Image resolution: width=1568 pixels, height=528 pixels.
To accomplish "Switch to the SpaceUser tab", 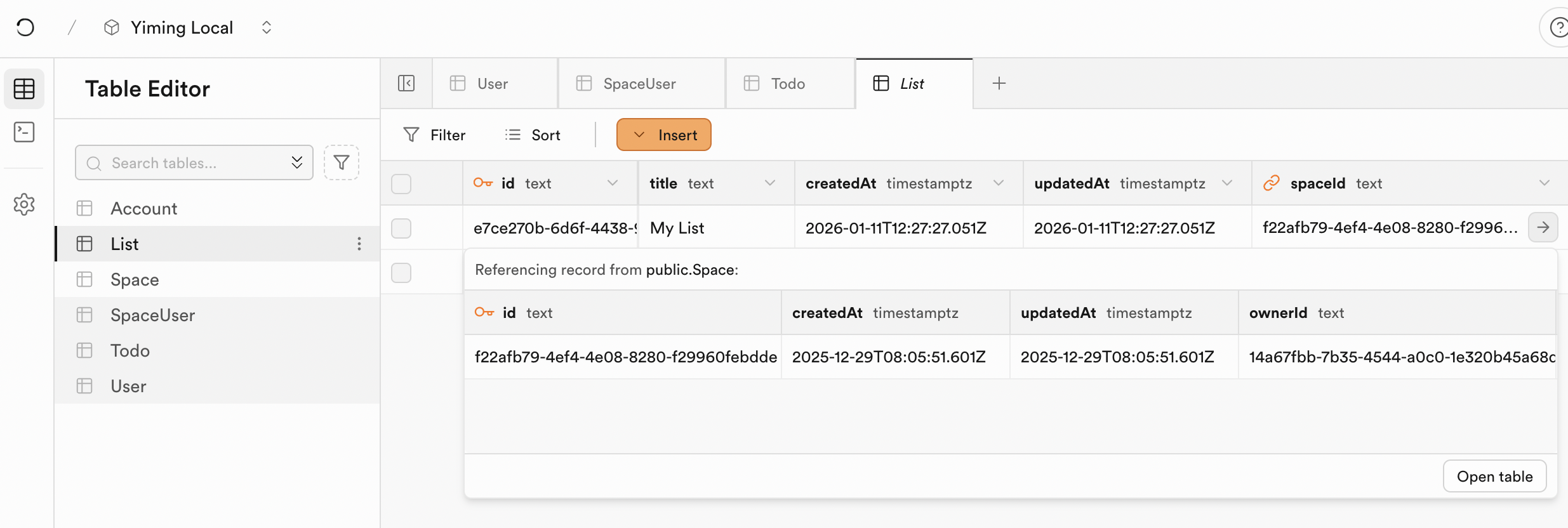I will coord(640,84).
